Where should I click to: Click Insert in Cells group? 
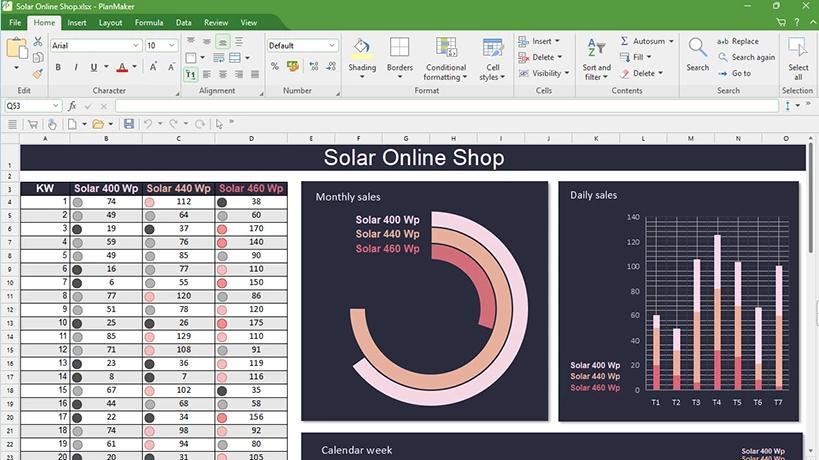539,41
